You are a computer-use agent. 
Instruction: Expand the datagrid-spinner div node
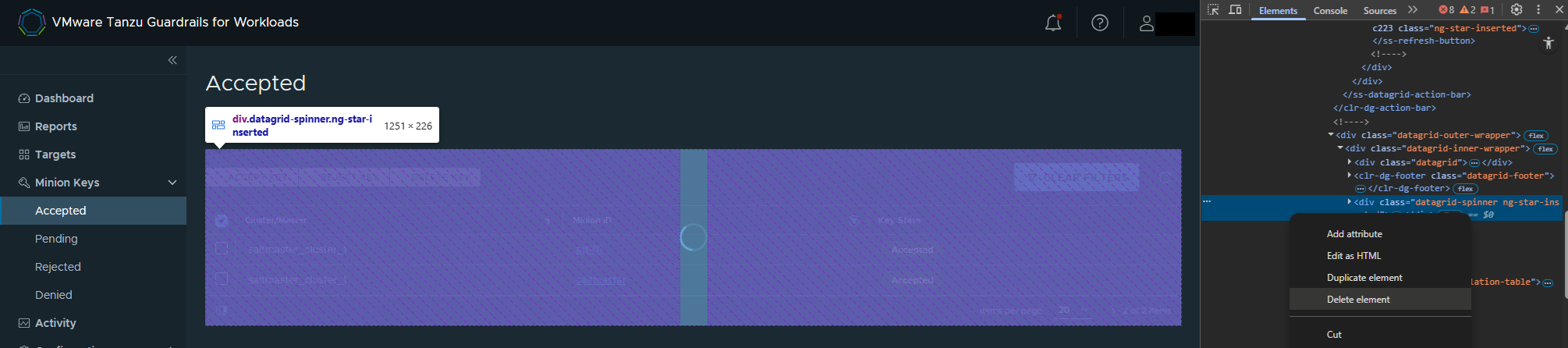click(x=1350, y=202)
